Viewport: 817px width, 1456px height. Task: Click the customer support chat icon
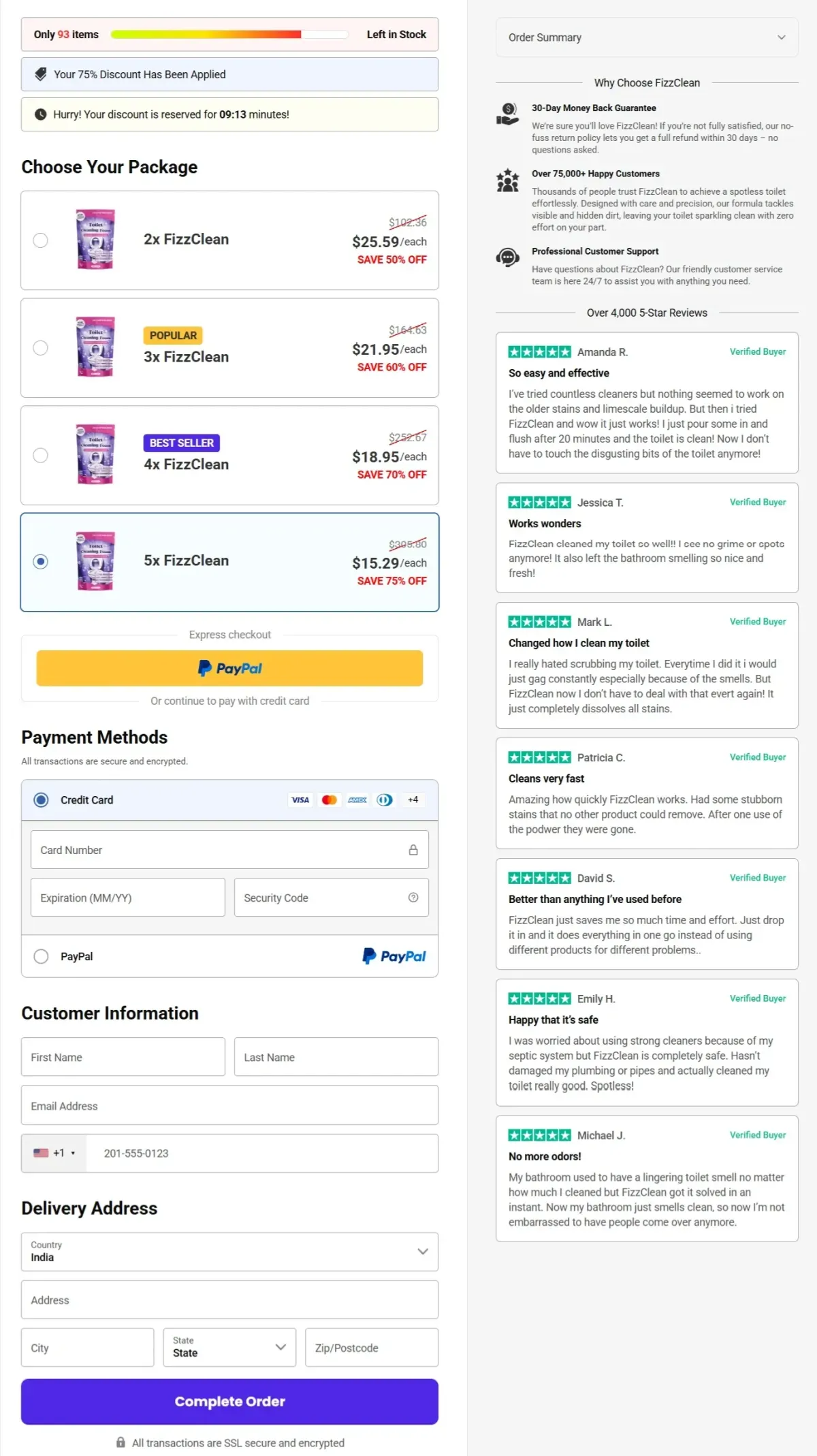tap(507, 258)
